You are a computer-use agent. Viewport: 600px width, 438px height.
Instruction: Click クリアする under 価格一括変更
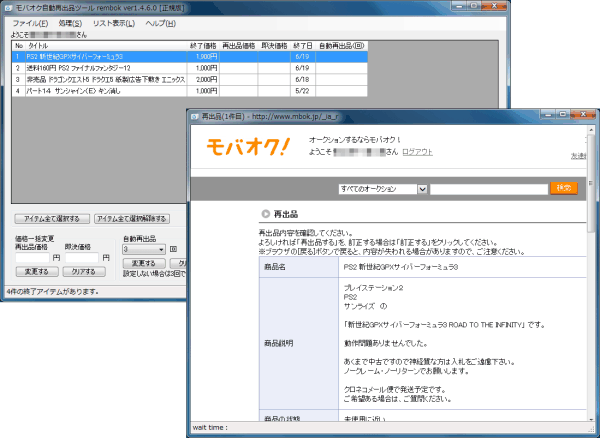coord(84,272)
